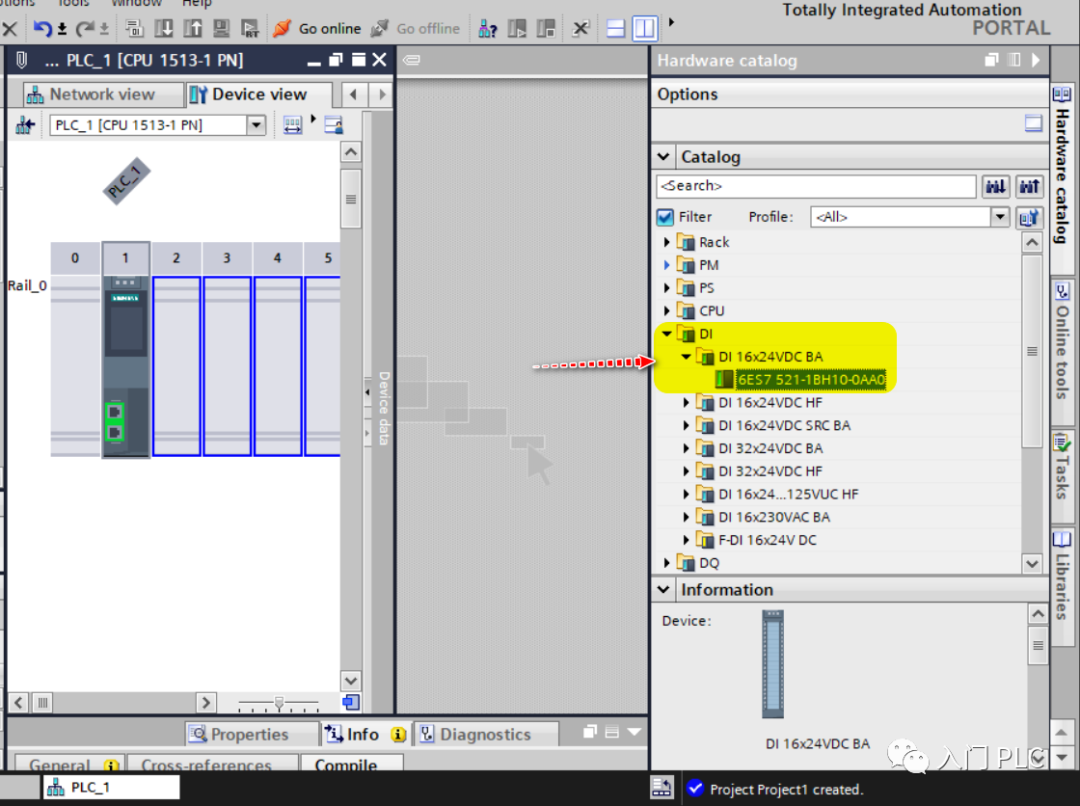Viewport: 1080px width, 806px height.
Task: Click the Go offline button
Action: (x=415, y=28)
